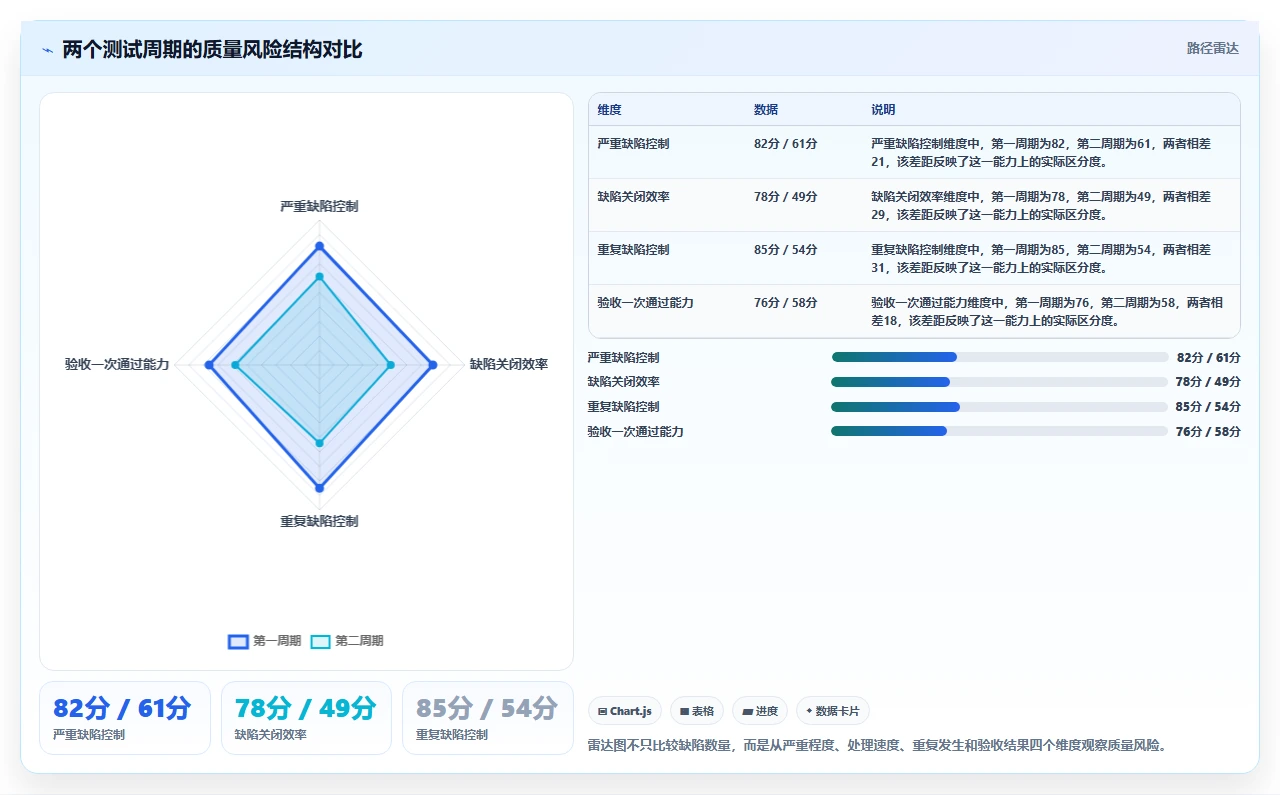The width and height of the screenshot is (1280, 795).
Task: Click the 缺陷关闭效率 progress bar
Action: (x=1000, y=382)
